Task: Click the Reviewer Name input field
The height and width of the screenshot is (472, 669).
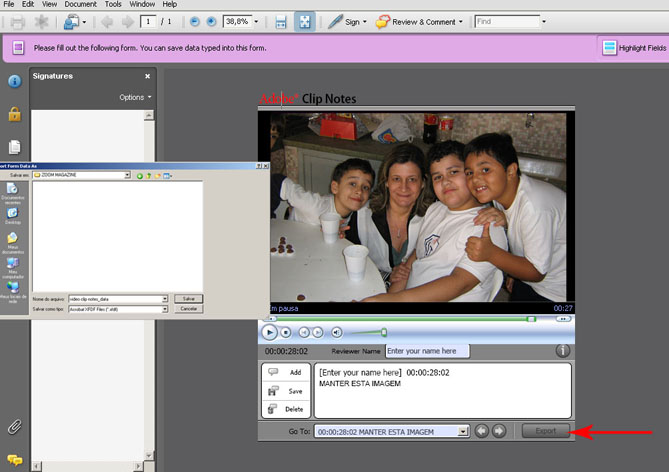Action: pyautogui.click(x=427, y=351)
